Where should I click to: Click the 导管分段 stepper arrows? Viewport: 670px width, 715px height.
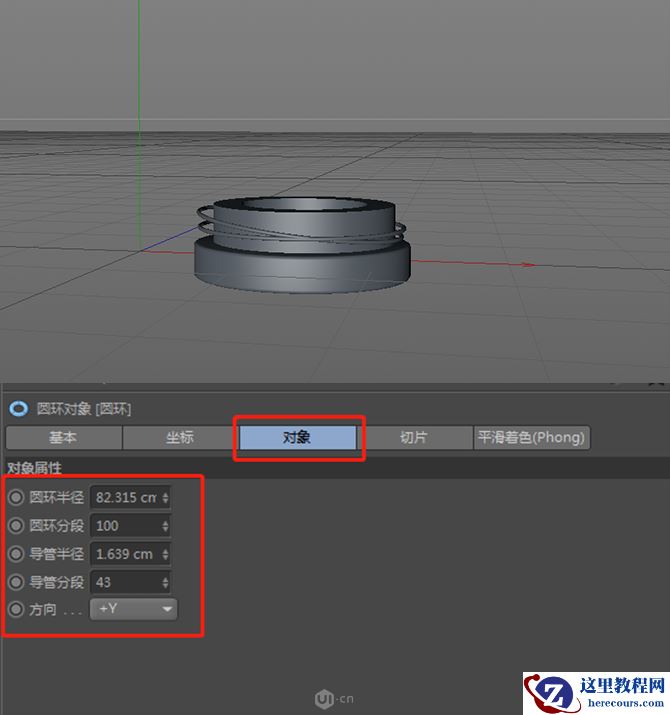pos(165,583)
